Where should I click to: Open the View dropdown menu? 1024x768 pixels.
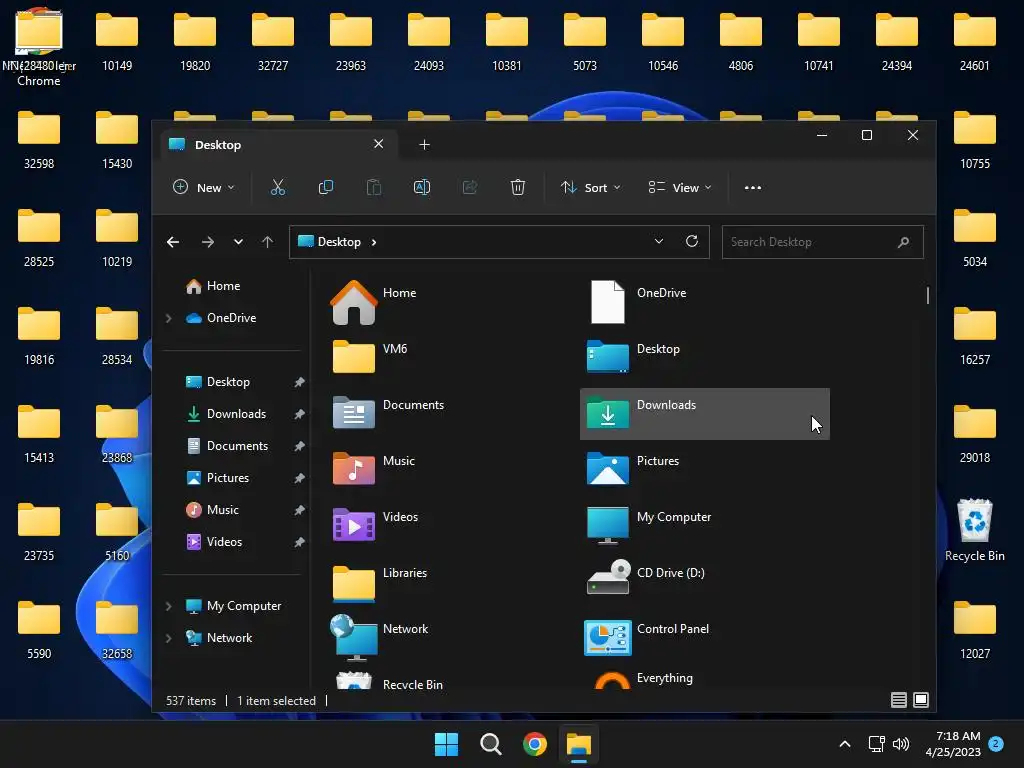pos(680,187)
